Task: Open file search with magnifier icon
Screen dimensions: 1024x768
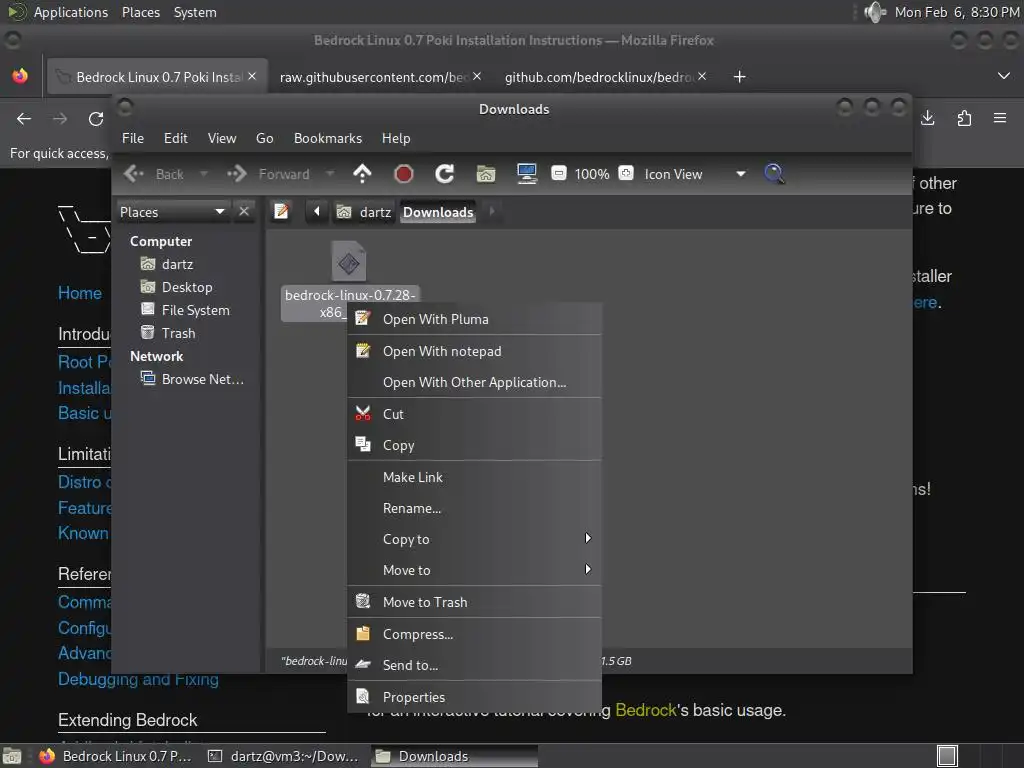Action: pyautogui.click(x=774, y=174)
